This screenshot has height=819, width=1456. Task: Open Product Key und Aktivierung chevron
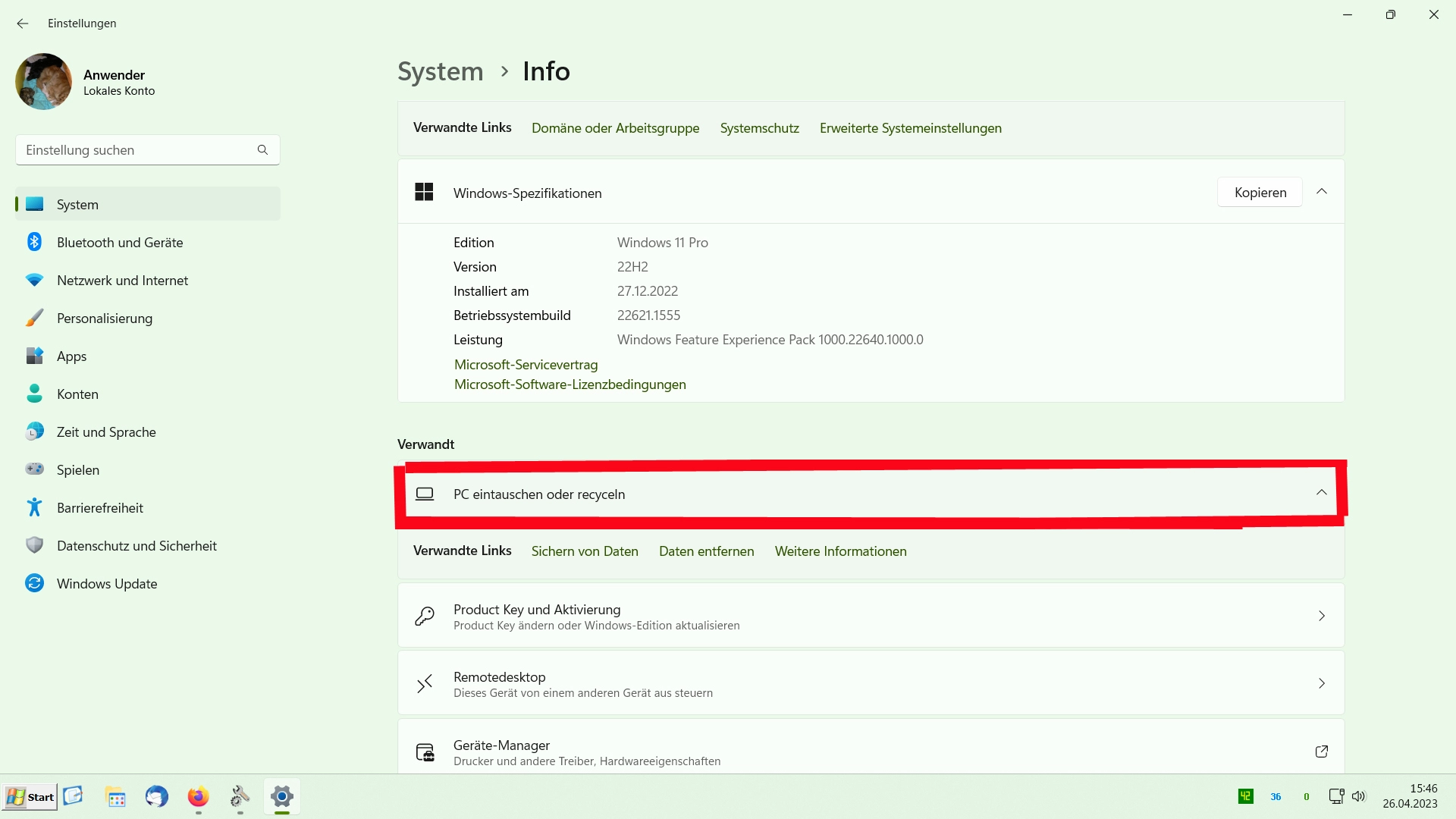click(x=1322, y=616)
